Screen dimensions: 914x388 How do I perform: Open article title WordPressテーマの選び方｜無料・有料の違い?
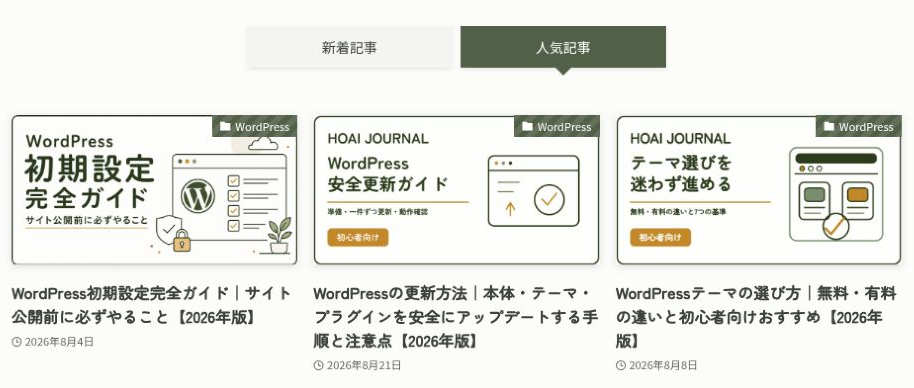pos(757,317)
